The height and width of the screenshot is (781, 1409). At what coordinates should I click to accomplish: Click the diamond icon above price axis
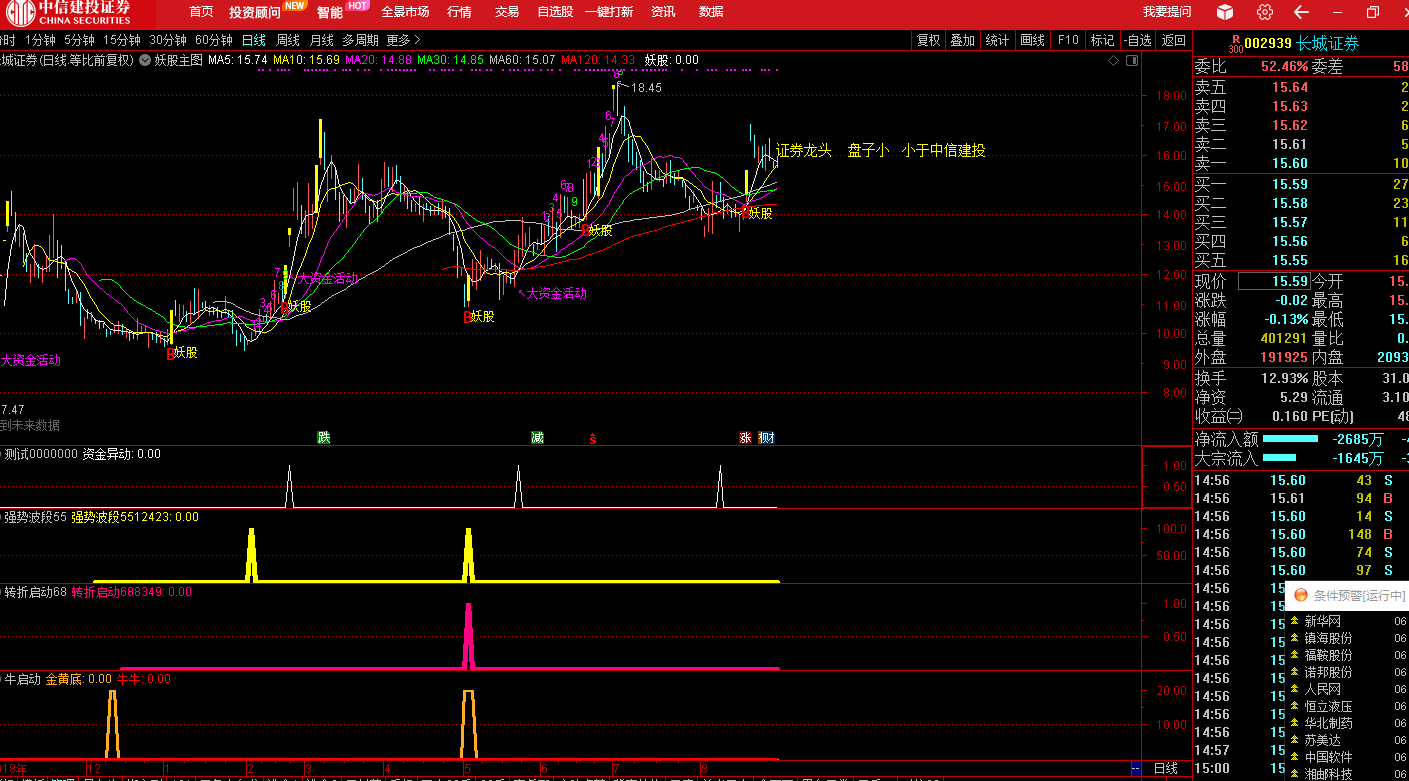click(1114, 61)
